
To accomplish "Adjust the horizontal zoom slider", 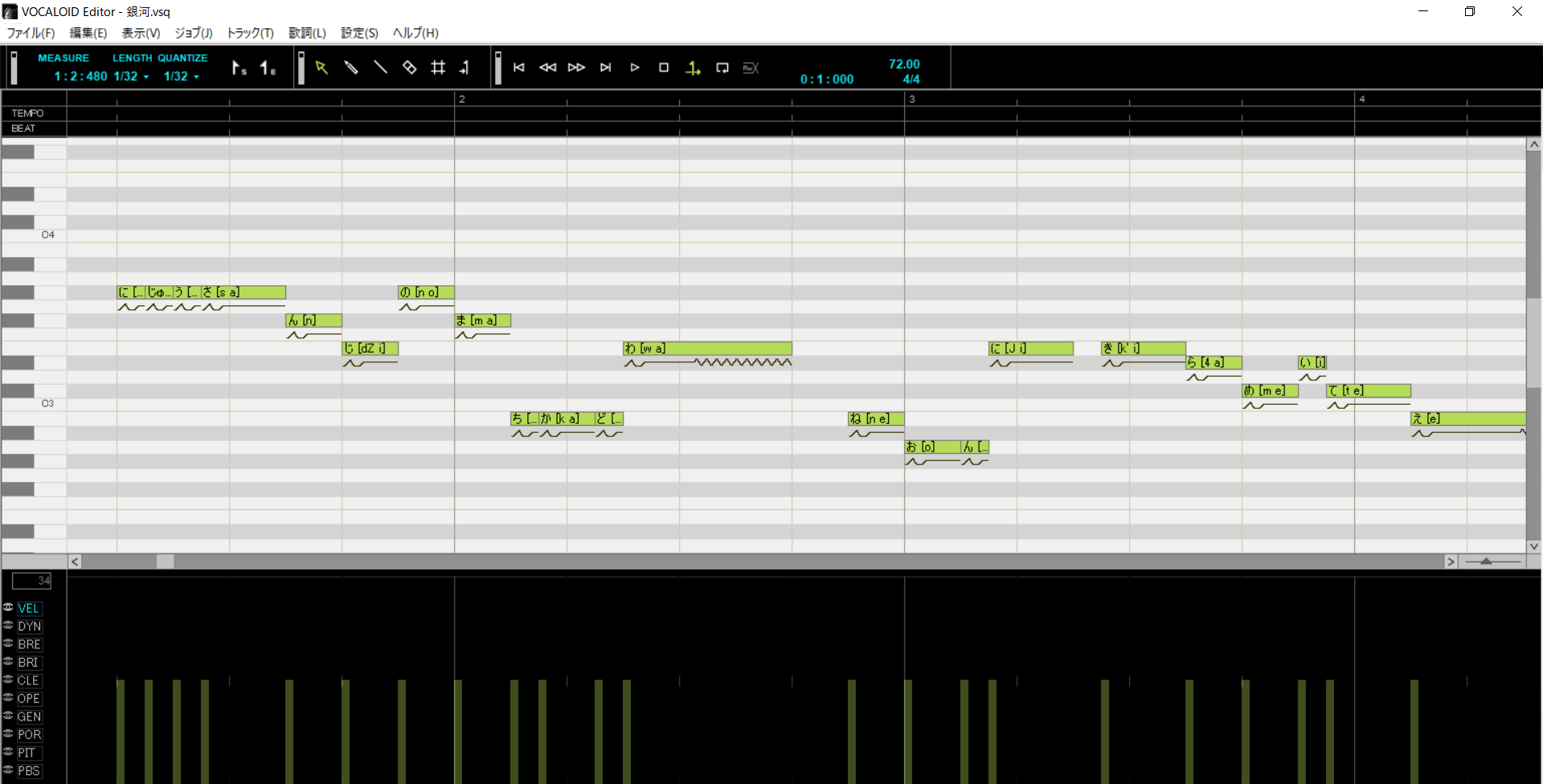I will (1485, 562).
